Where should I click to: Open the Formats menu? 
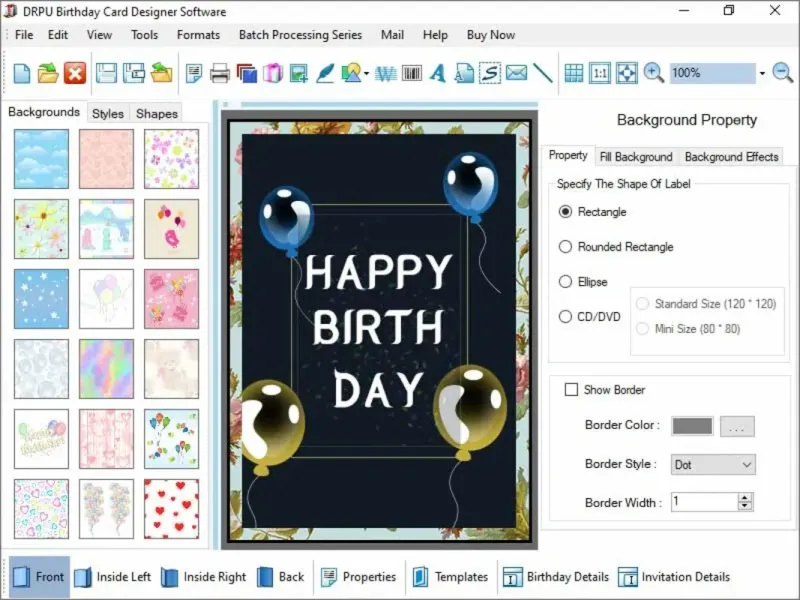pos(198,35)
